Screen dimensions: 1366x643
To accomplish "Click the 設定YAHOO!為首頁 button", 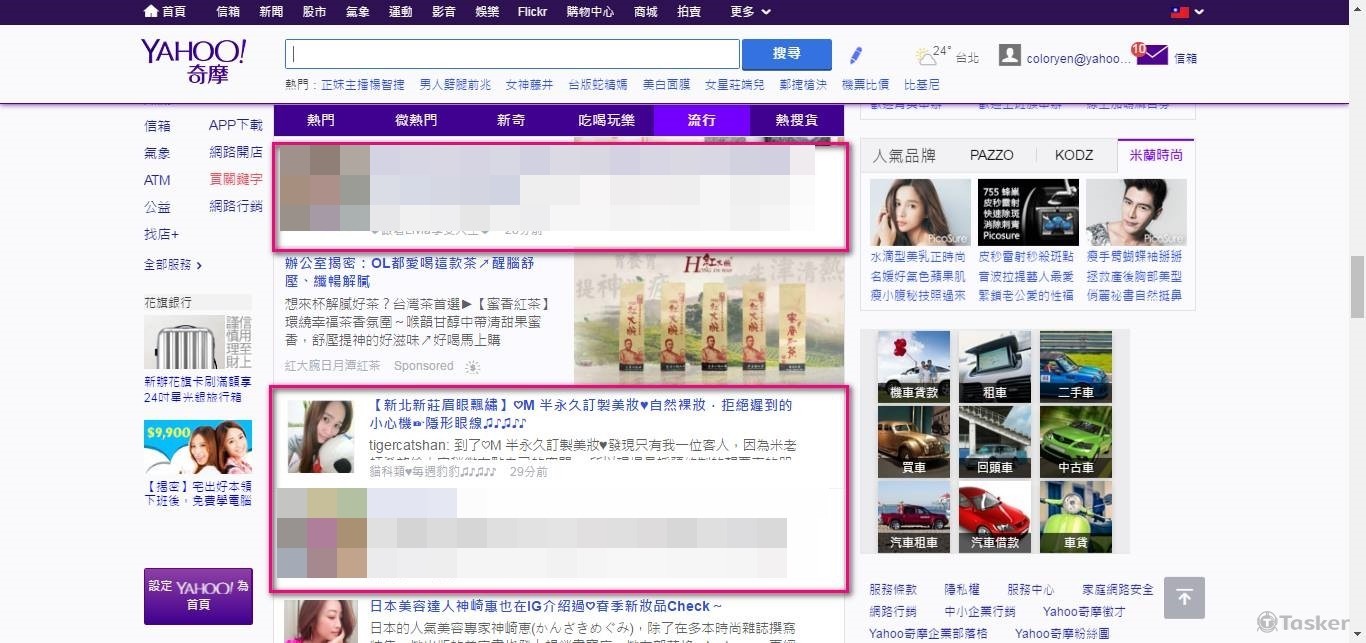I will pyautogui.click(x=198, y=597).
